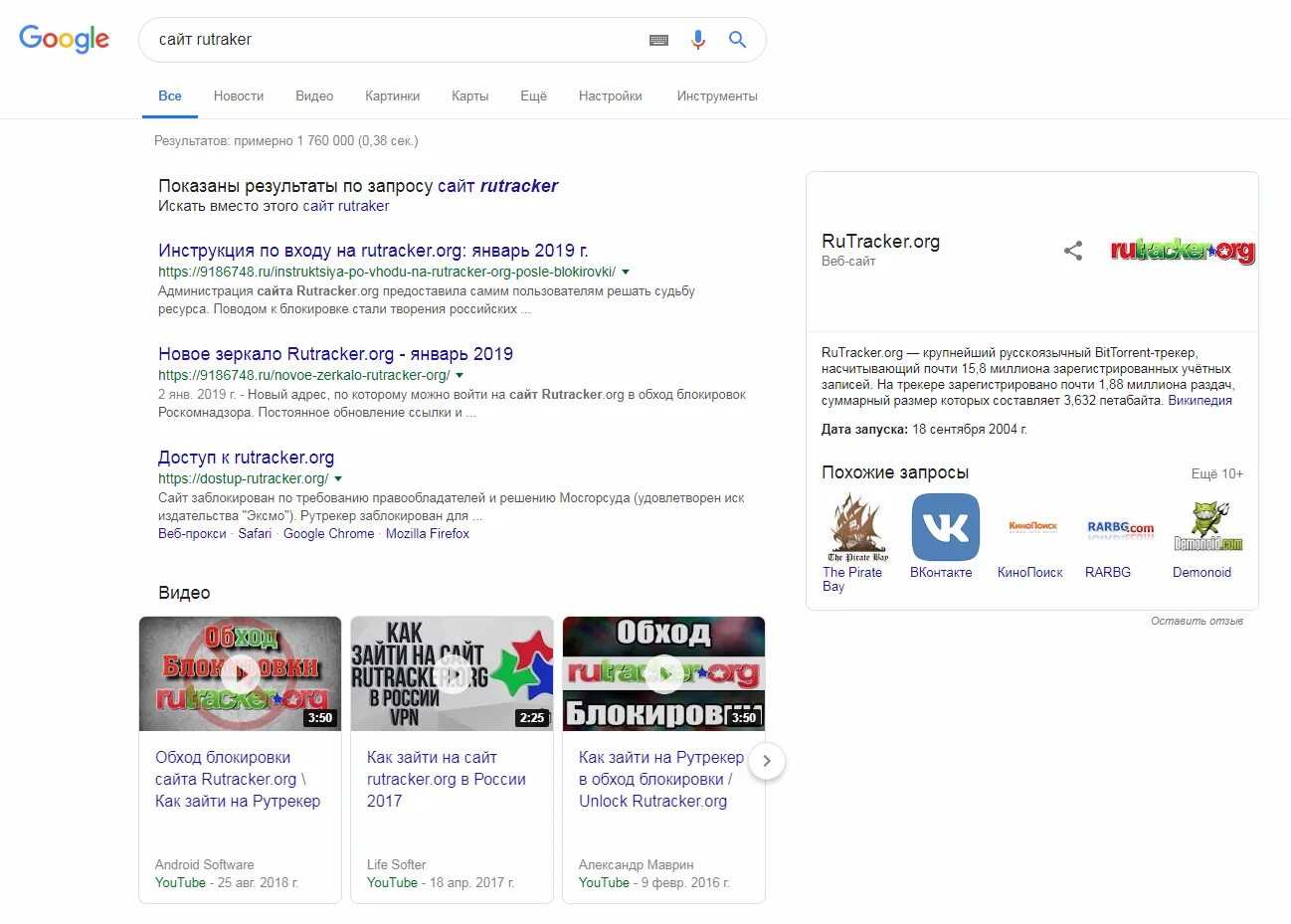Submit search with the magnifying glass icon

pyautogui.click(x=737, y=40)
